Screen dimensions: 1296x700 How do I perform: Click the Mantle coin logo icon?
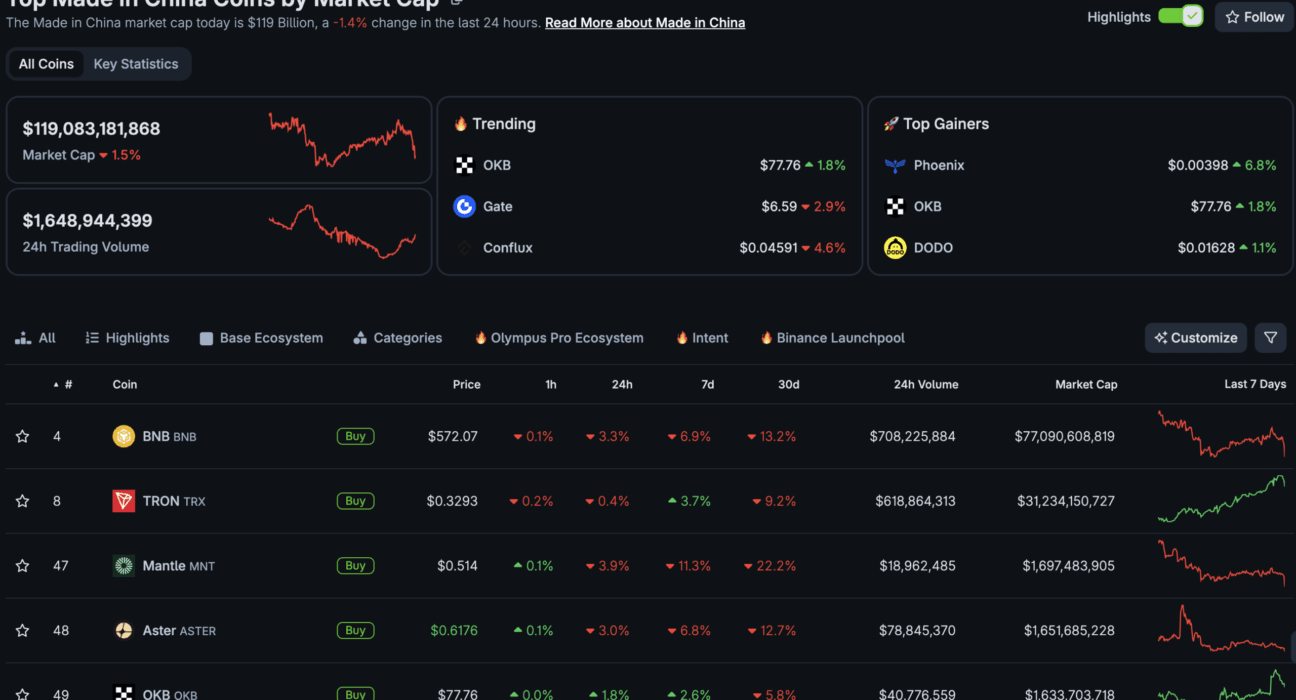123,566
